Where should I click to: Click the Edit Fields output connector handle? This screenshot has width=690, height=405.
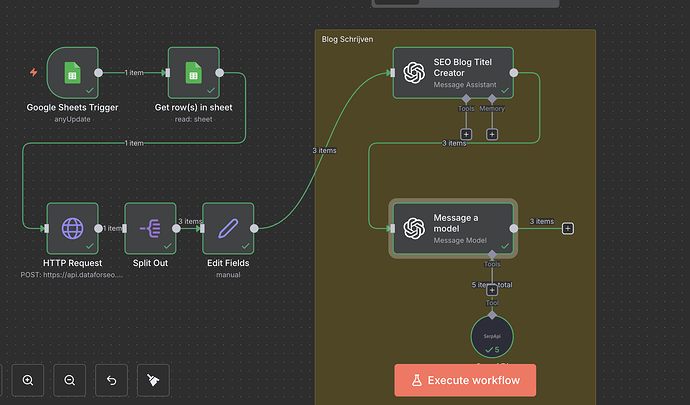pos(254,228)
